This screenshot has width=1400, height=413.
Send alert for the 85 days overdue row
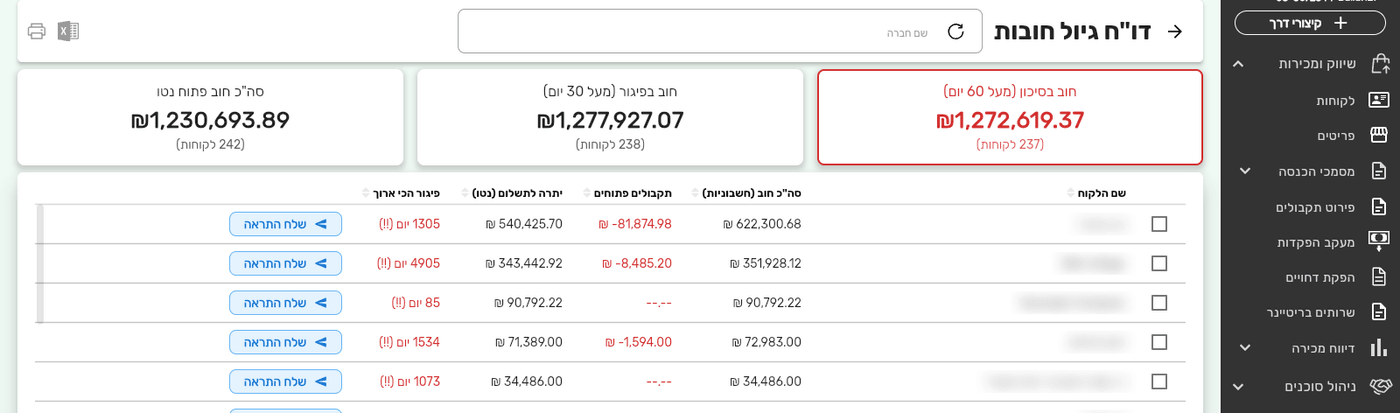click(286, 303)
